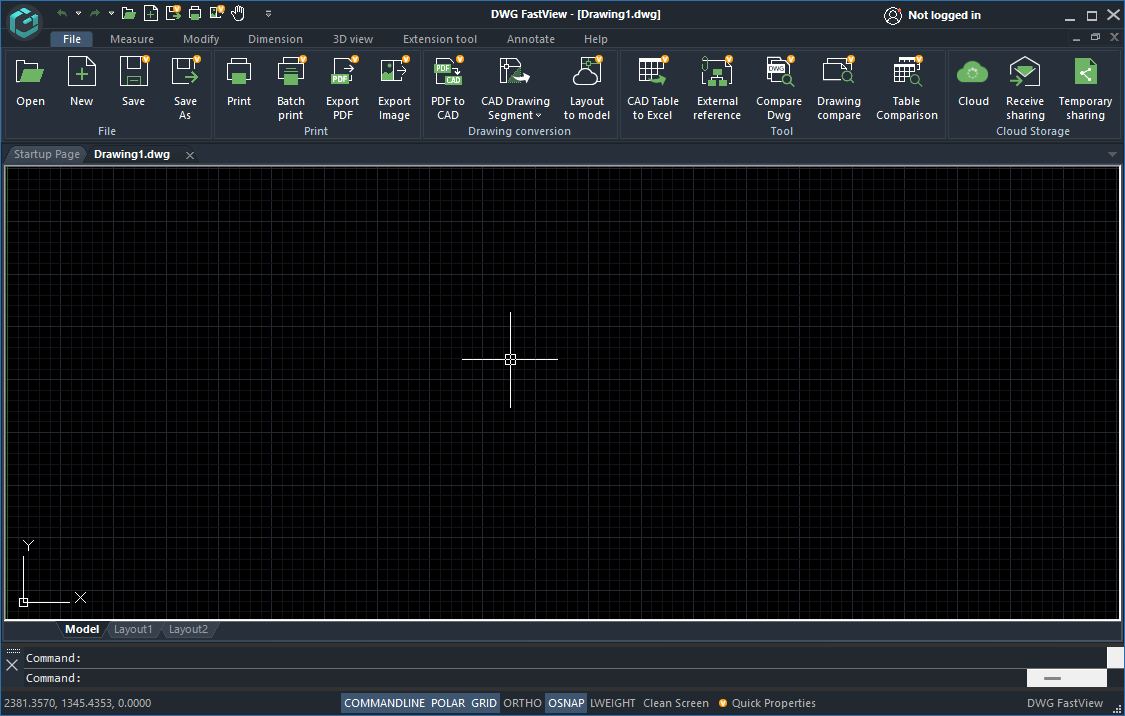The height and width of the screenshot is (716, 1125).
Task: Open the 3D view ribbon tab
Action: pyautogui.click(x=353, y=39)
